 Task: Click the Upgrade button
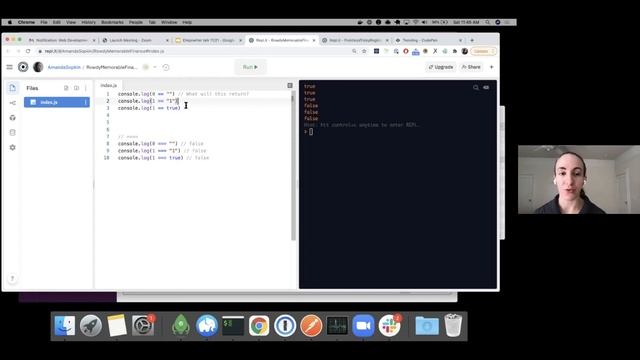tap(441, 67)
